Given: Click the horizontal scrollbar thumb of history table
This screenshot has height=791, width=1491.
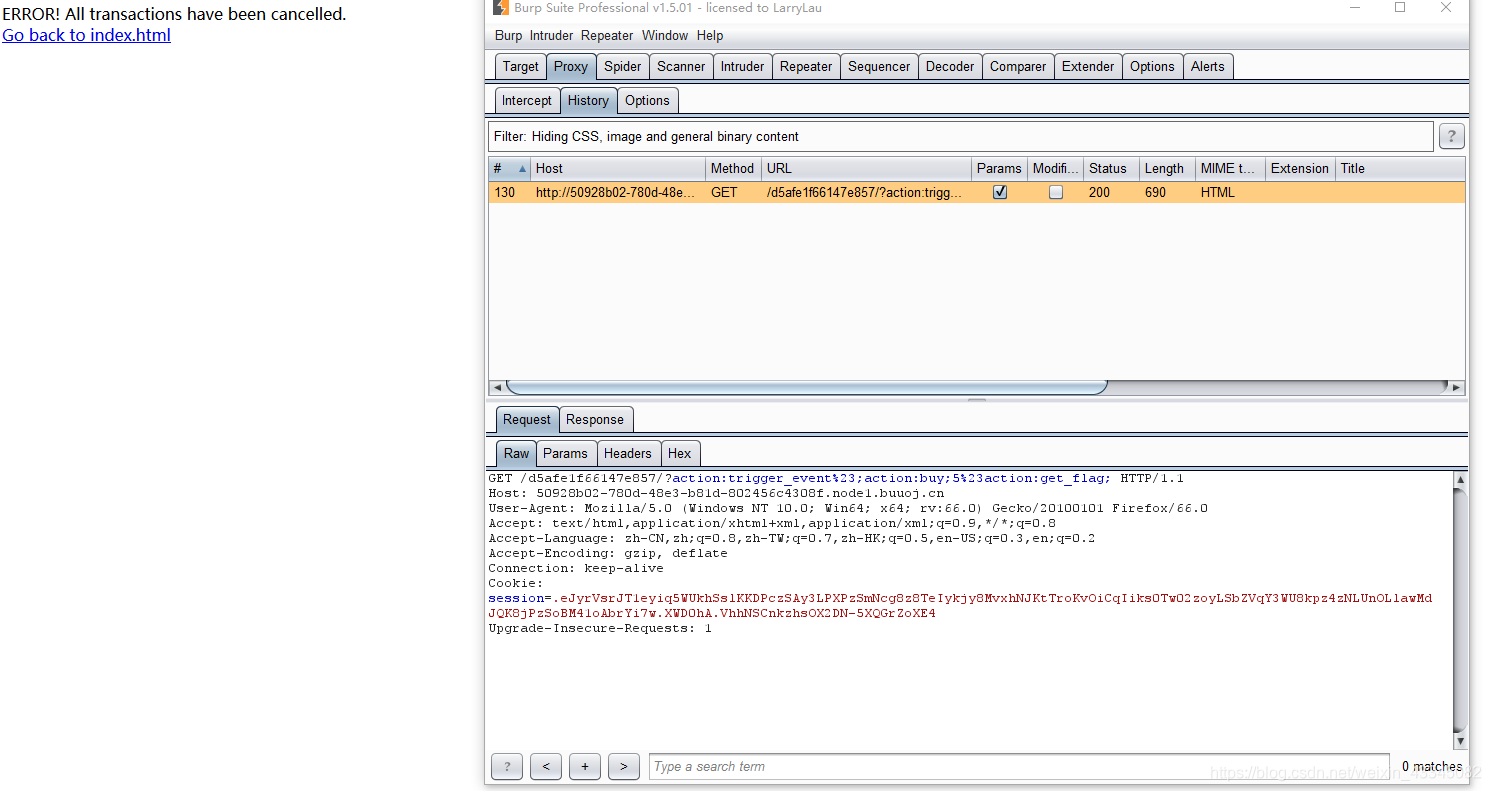Looking at the screenshot, I should click(806, 387).
